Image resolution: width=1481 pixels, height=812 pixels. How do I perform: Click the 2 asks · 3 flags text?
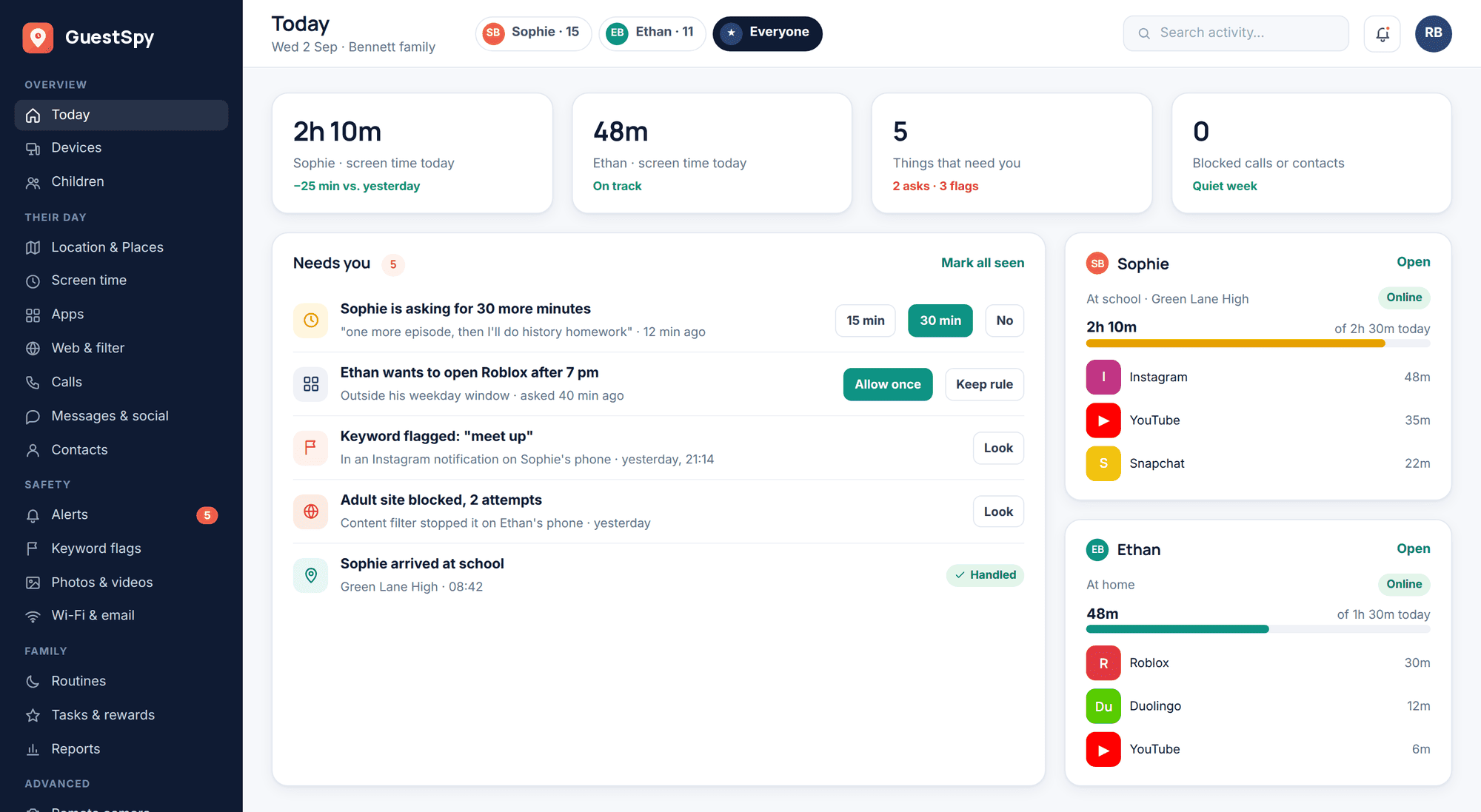[x=935, y=186]
